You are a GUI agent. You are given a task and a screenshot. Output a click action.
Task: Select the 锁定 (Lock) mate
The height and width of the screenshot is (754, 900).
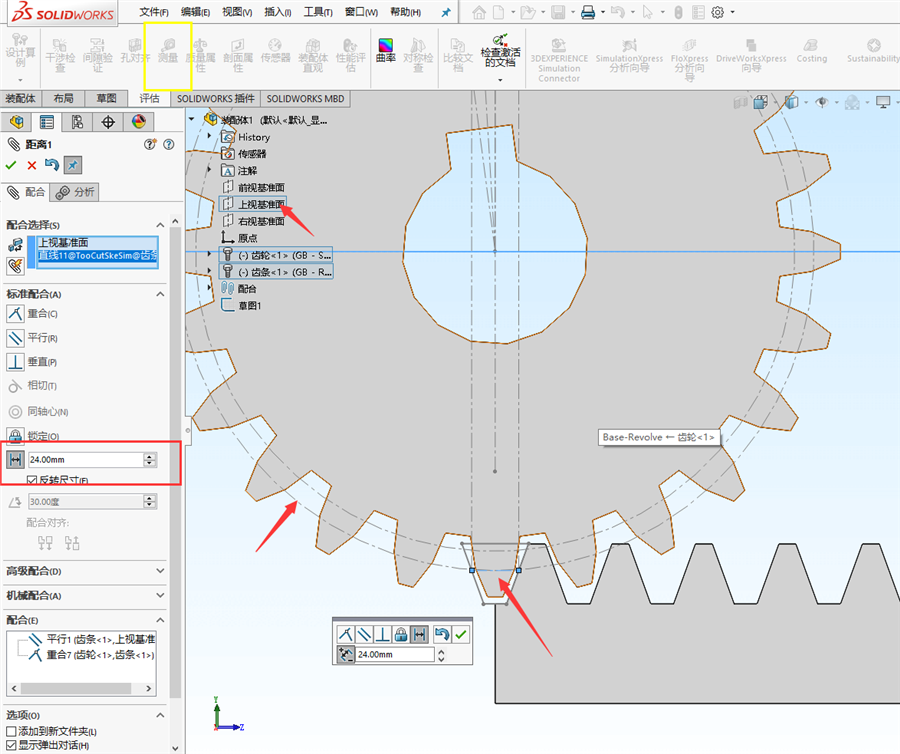(15, 436)
